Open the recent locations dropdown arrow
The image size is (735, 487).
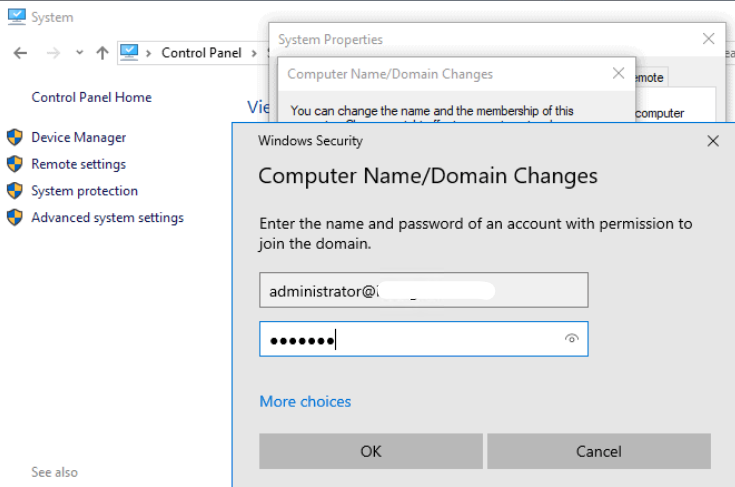tap(80, 52)
